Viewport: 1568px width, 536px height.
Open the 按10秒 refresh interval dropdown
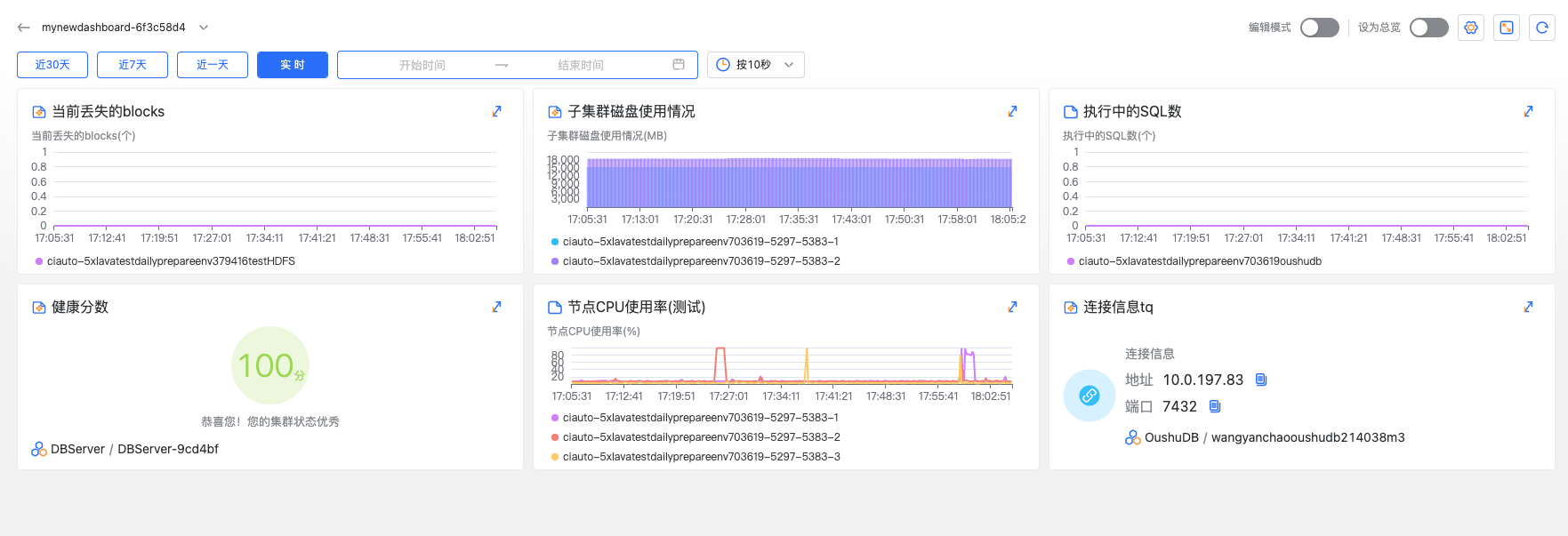point(755,65)
